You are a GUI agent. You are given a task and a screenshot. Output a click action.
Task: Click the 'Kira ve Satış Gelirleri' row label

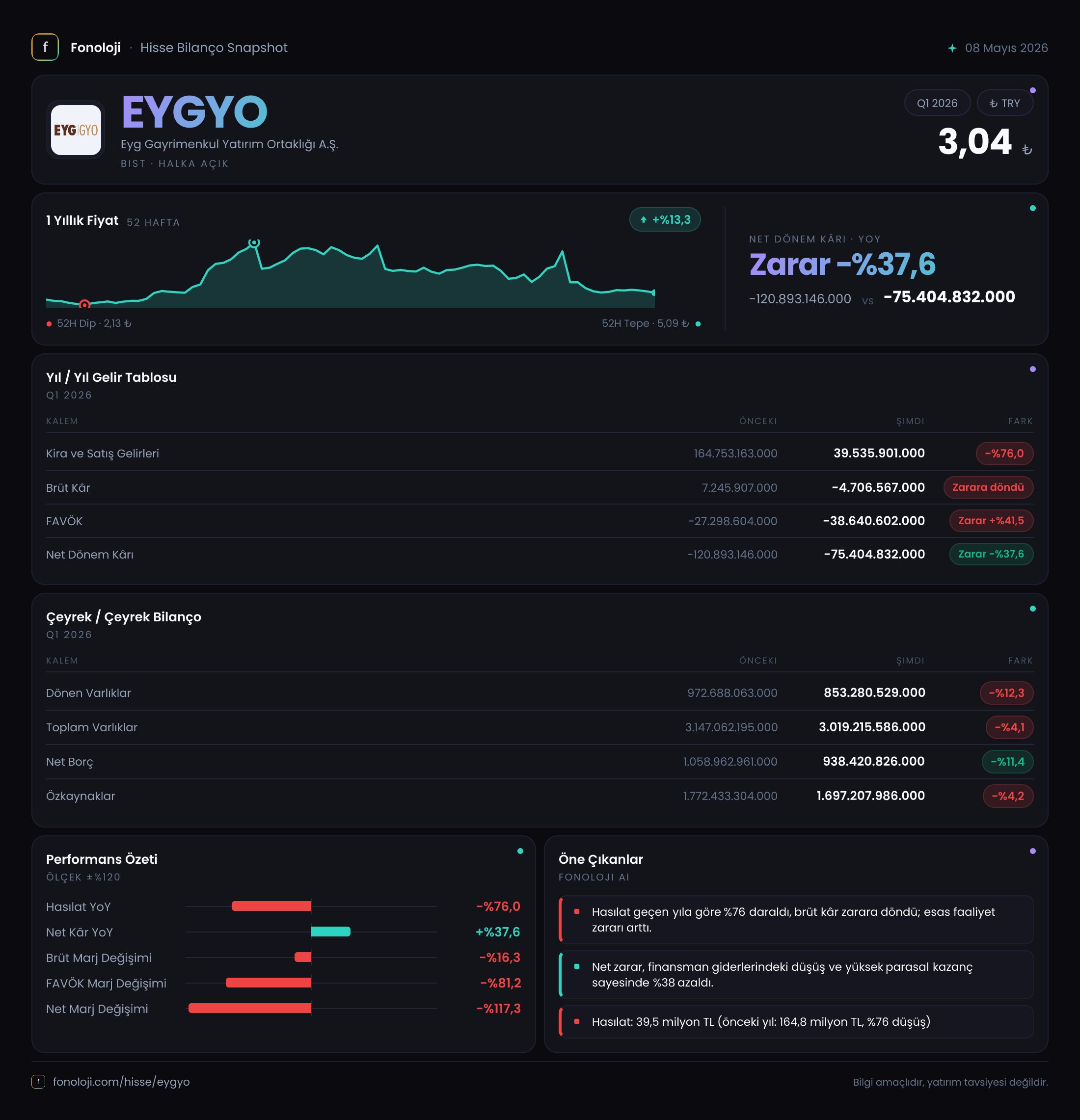click(103, 453)
